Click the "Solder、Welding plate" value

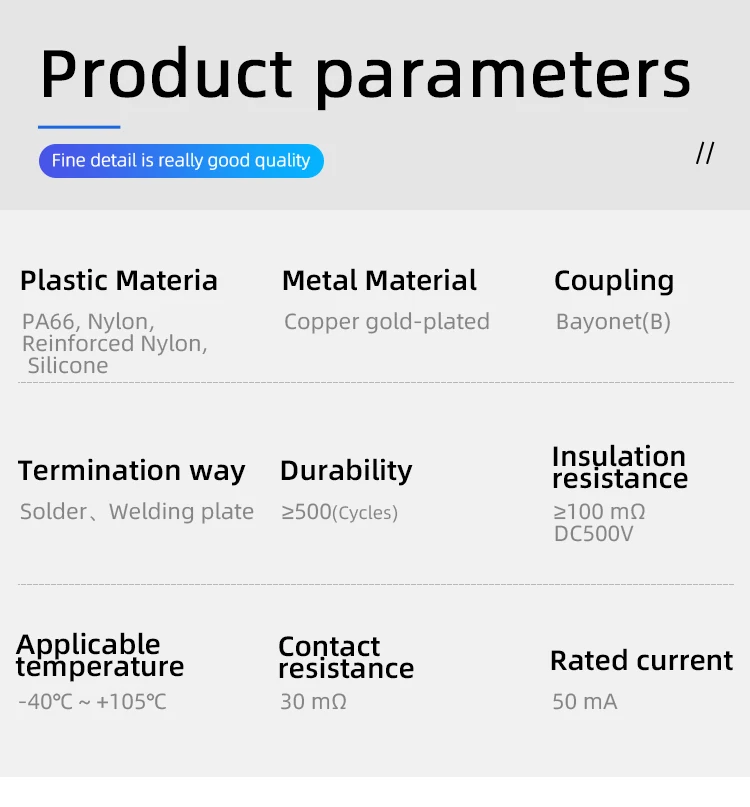tap(137, 512)
